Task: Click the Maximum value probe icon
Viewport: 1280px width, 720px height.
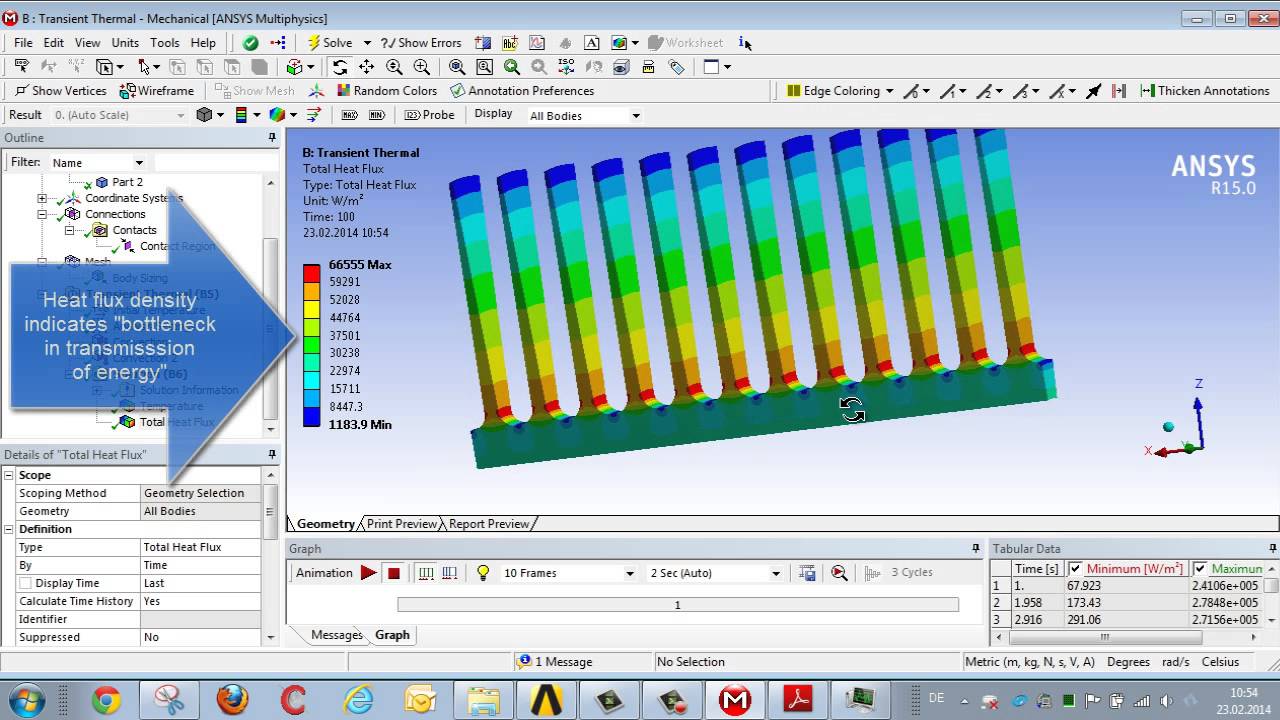Action: [350, 115]
